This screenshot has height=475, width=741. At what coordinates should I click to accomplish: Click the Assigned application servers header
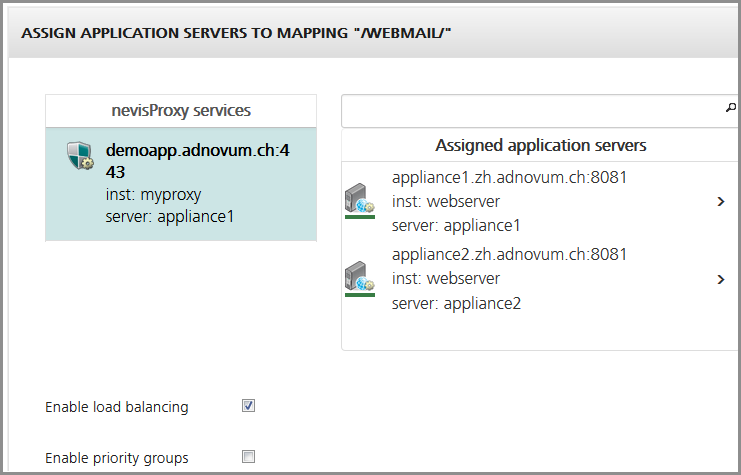(541, 145)
